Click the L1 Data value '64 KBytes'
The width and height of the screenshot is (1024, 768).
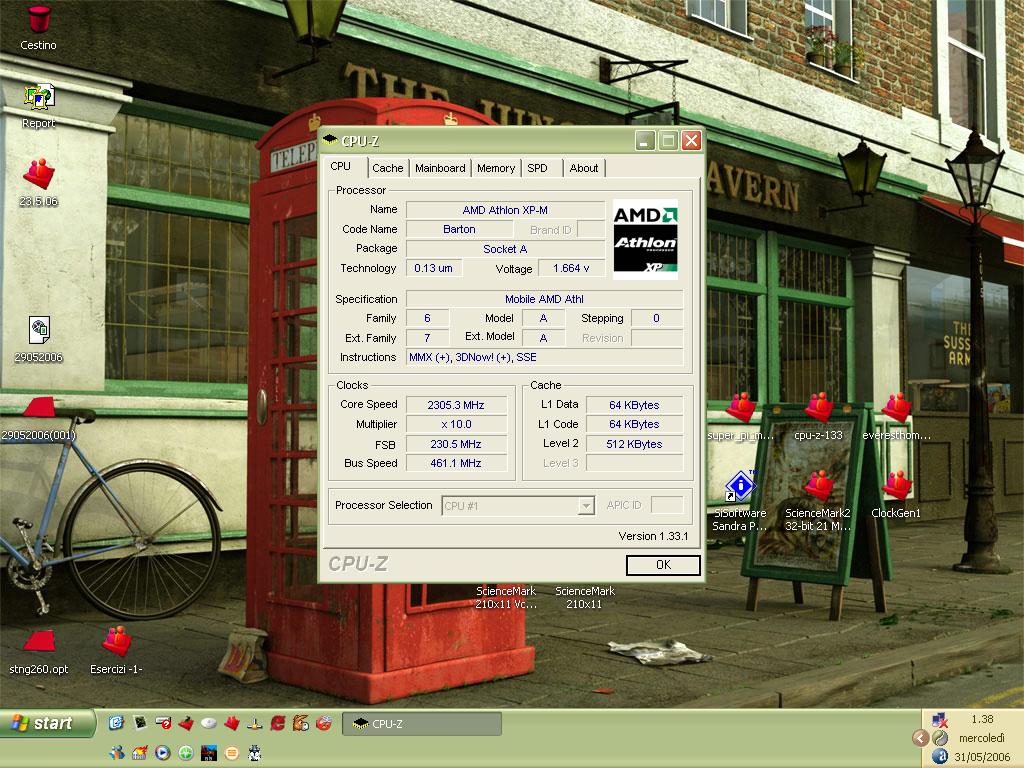tap(634, 405)
